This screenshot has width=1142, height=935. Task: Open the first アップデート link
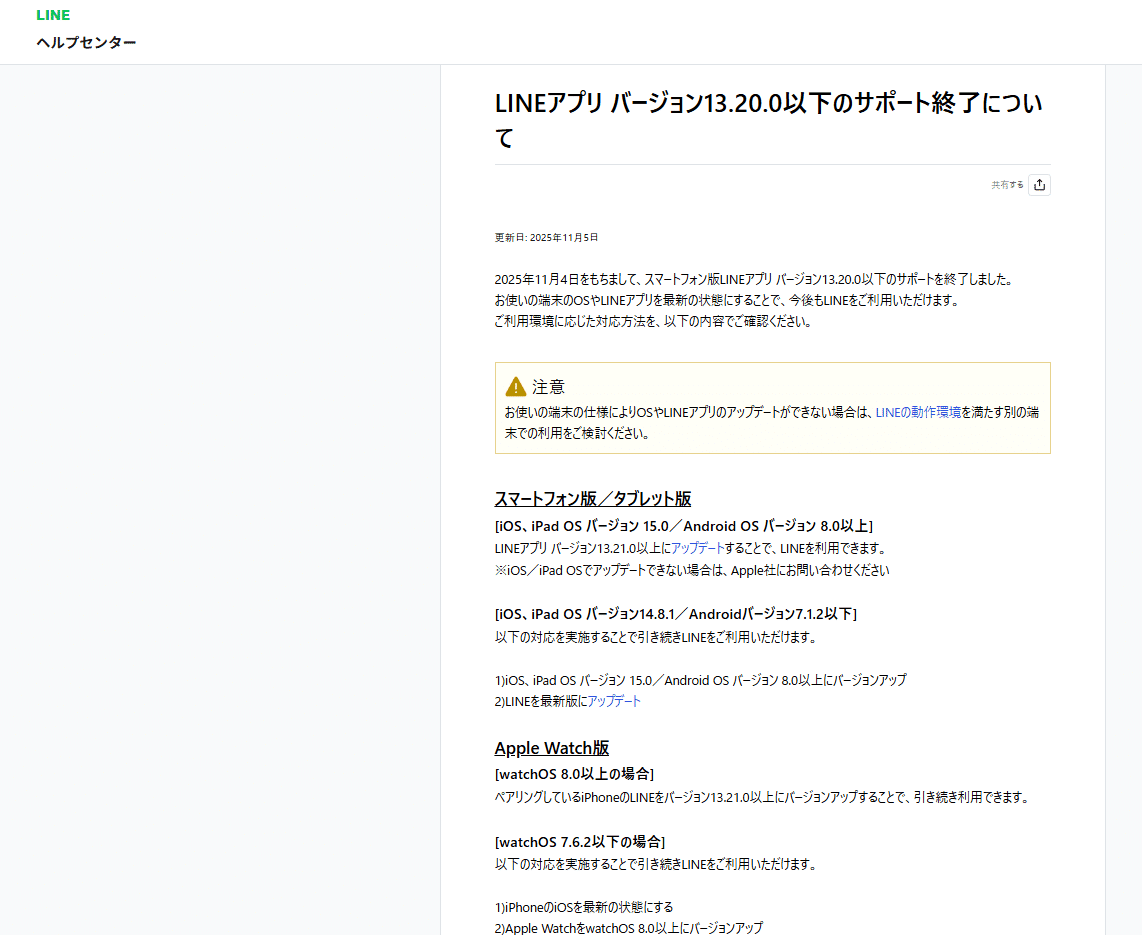(x=700, y=547)
